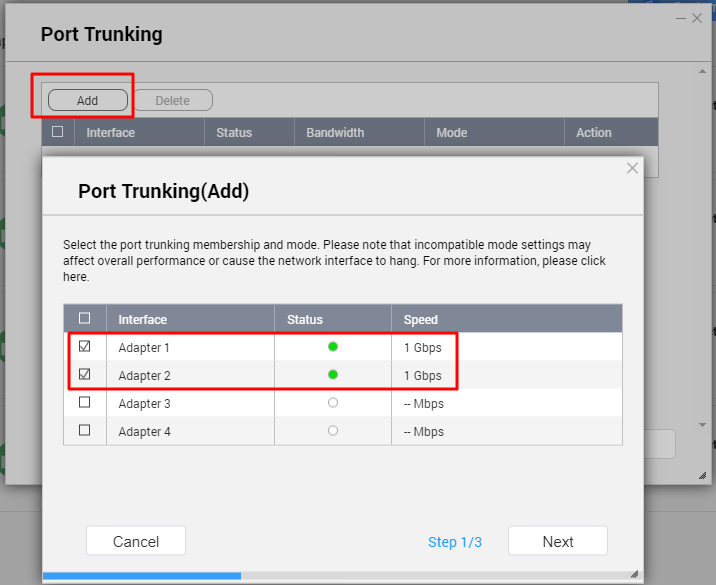Click Next to continue
Image resolution: width=716 pixels, height=585 pixels.
(x=557, y=541)
